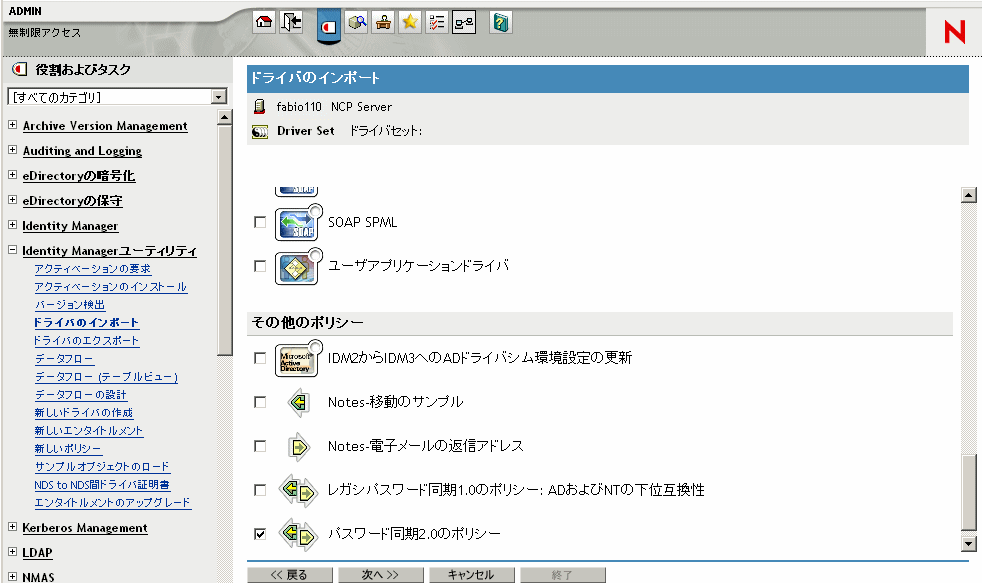Expand eDirectoryの保守 node
The height and width of the screenshot is (583, 982).
(x=13, y=200)
